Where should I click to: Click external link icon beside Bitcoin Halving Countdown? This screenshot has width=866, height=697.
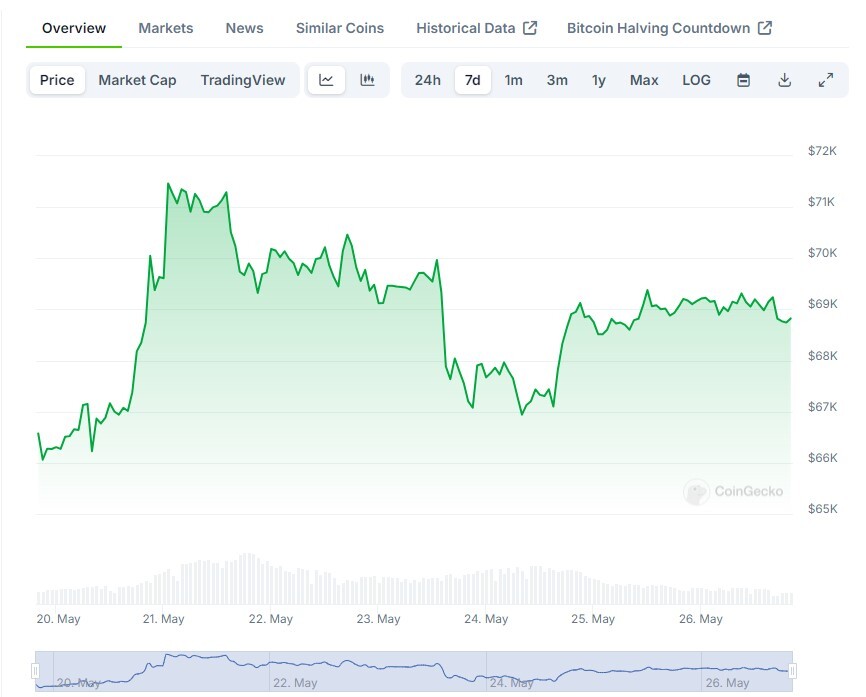765,28
